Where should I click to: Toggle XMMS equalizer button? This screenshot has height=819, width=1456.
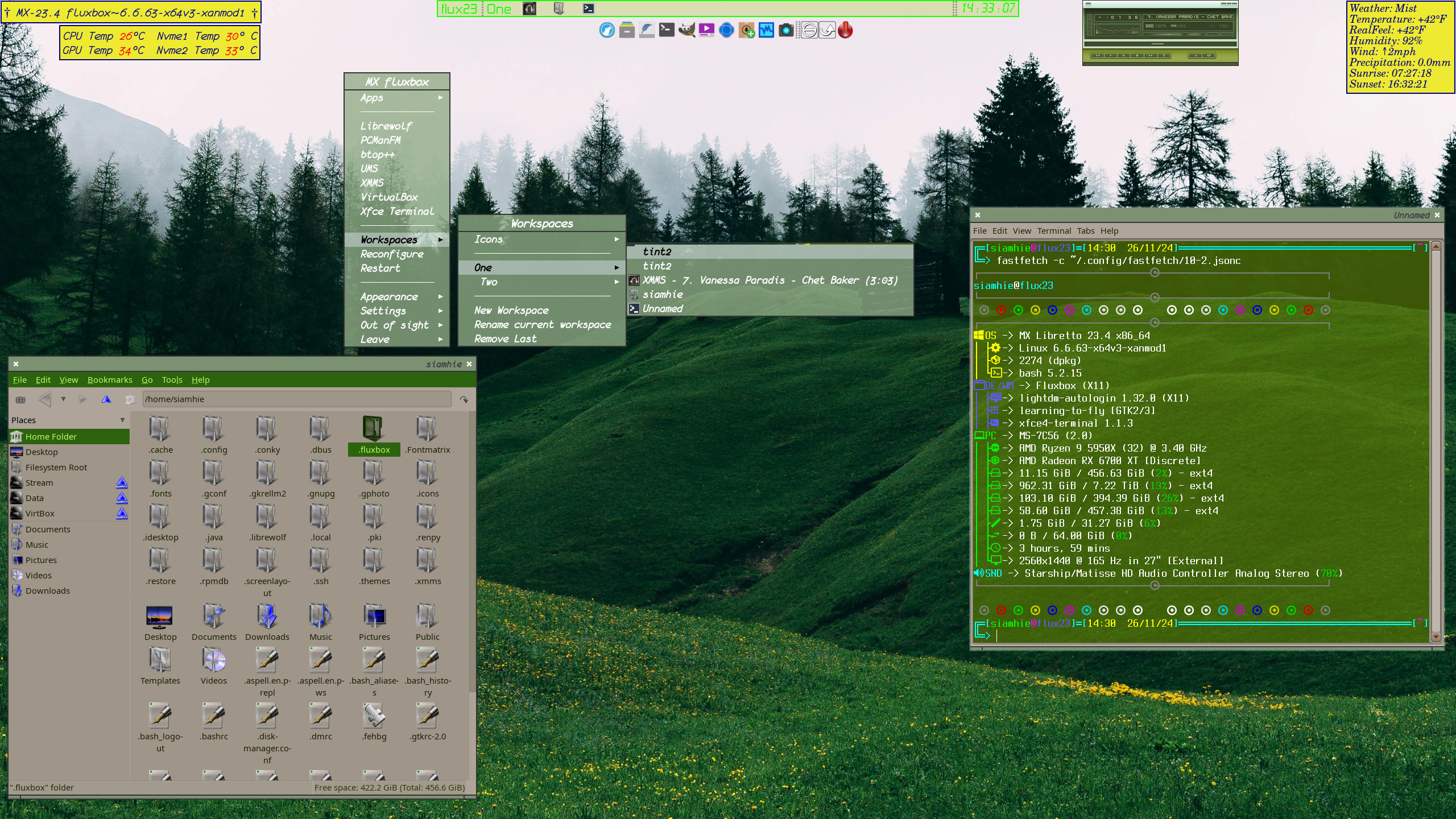coord(1213,34)
